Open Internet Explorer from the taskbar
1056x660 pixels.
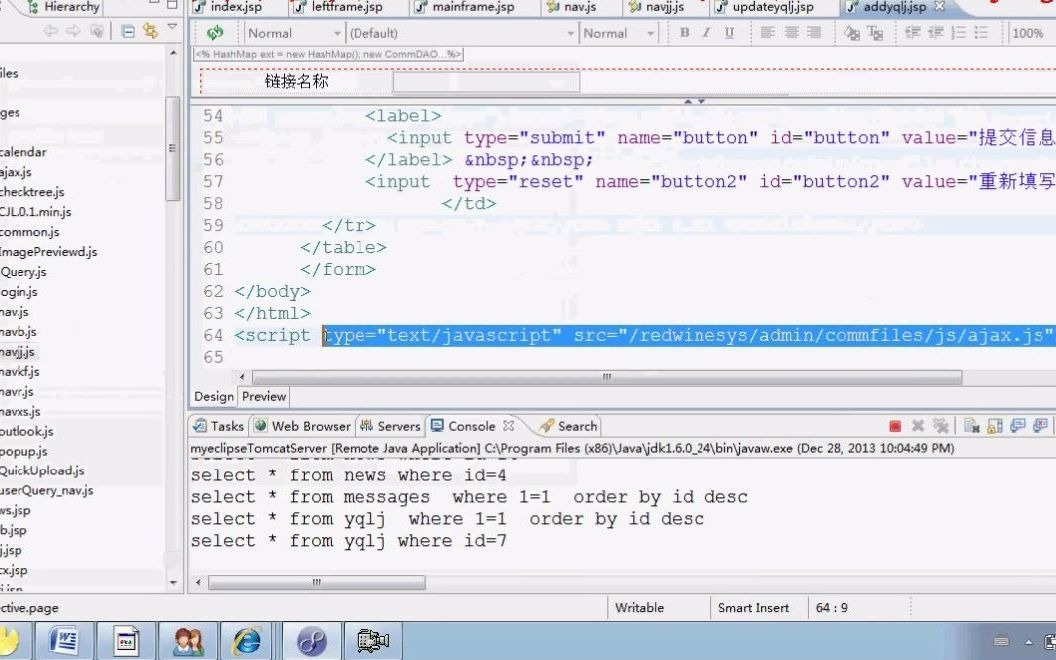coord(247,640)
